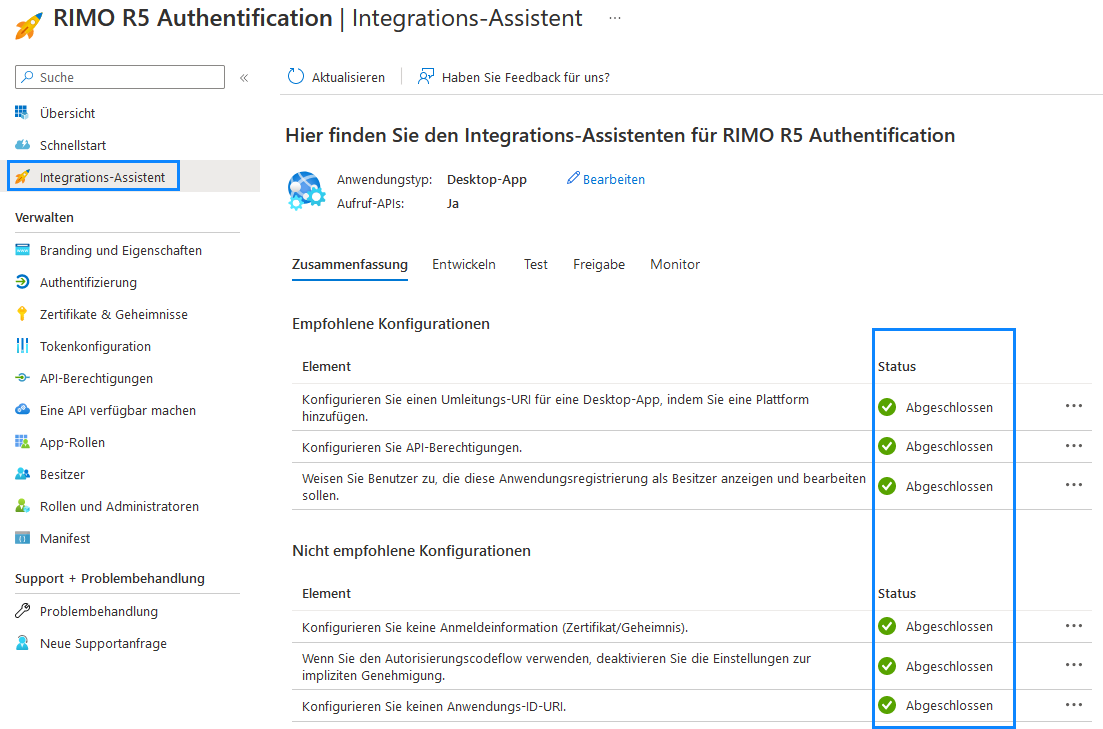Open Zertifikate & Geheimnisse

(x=114, y=315)
